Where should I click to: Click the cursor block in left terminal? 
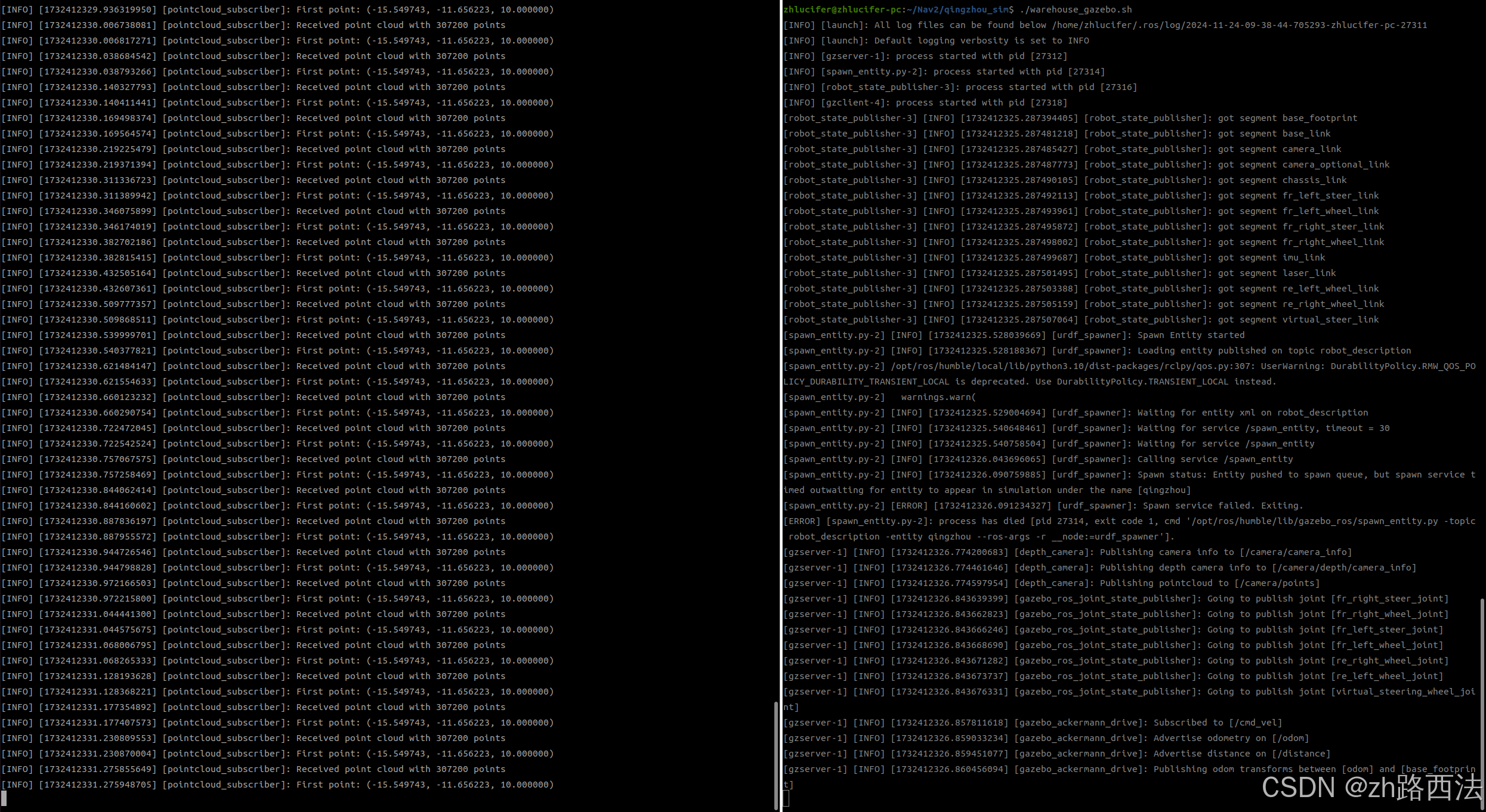pos(4,798)
